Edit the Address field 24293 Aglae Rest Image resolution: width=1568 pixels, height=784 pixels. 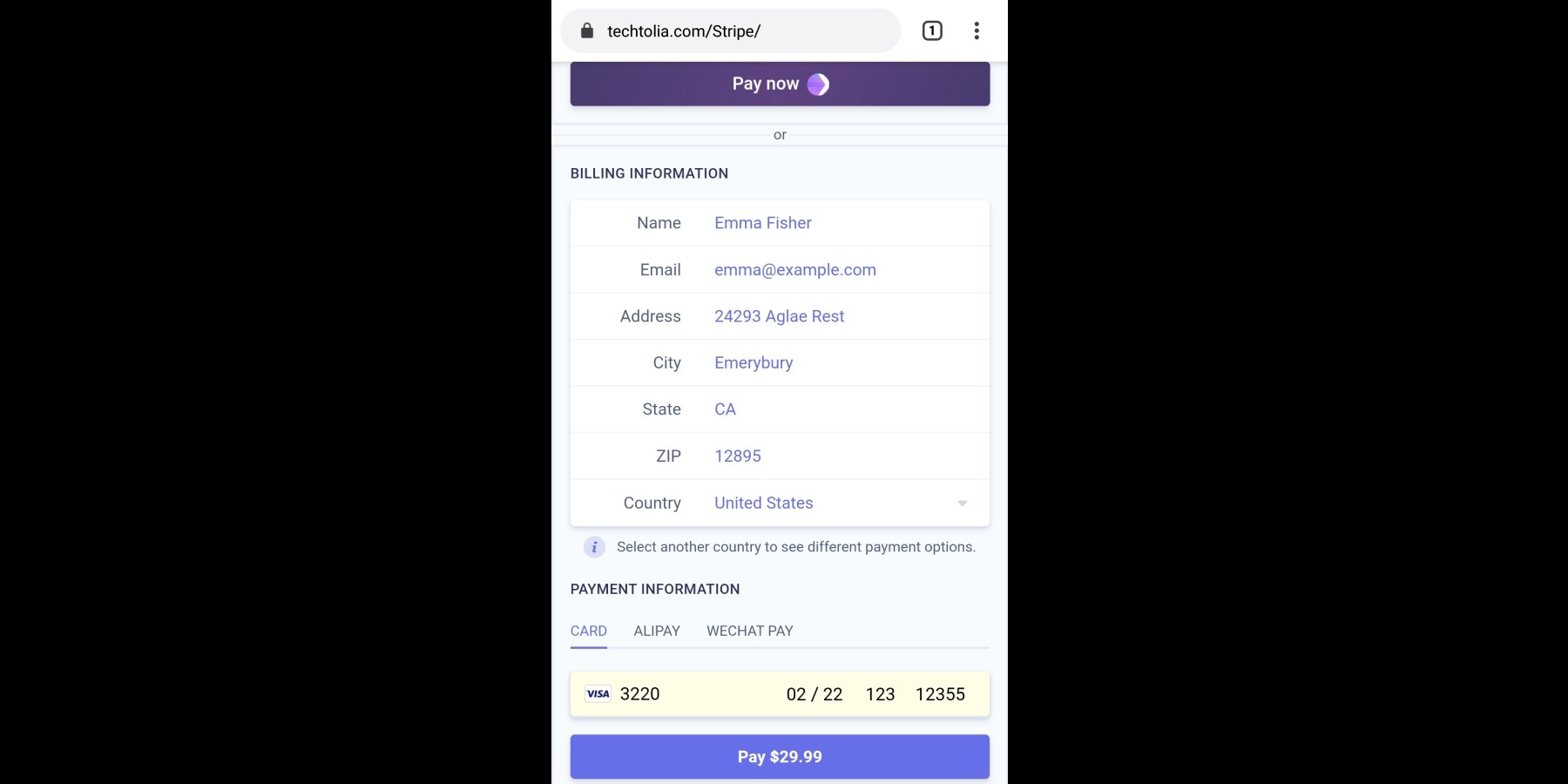tap(780, 316)
